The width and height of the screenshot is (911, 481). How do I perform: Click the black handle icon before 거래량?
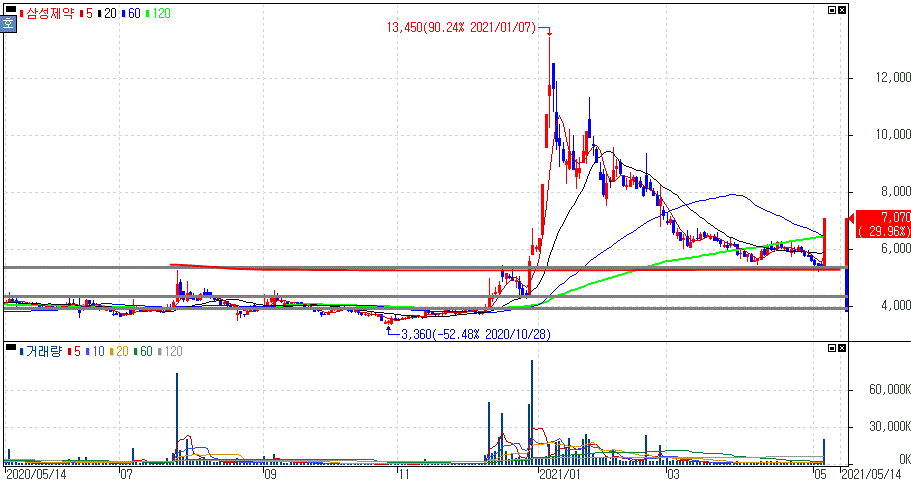(10, 347)
